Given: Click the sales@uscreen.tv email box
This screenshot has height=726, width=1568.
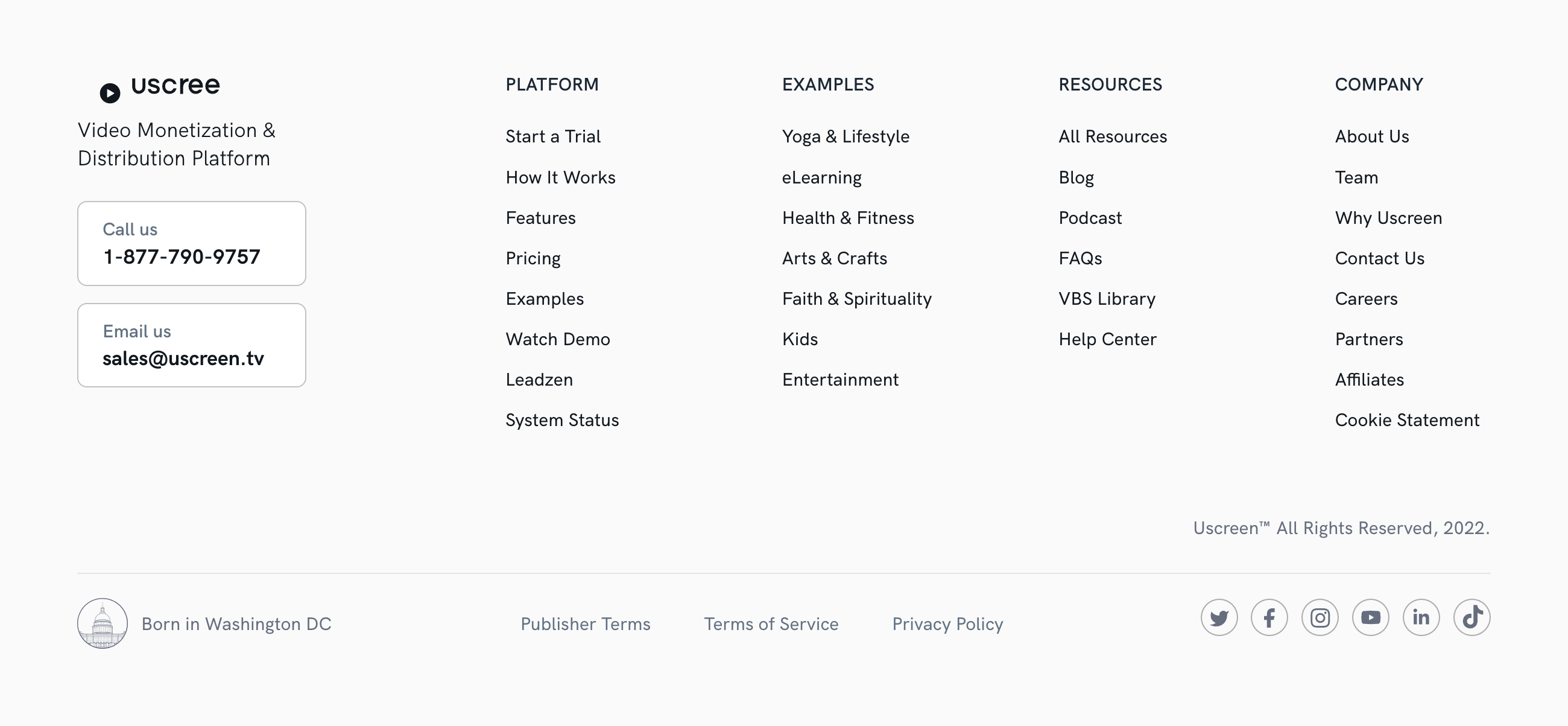Looking at the screenshot, I should [x=191, y=345].
